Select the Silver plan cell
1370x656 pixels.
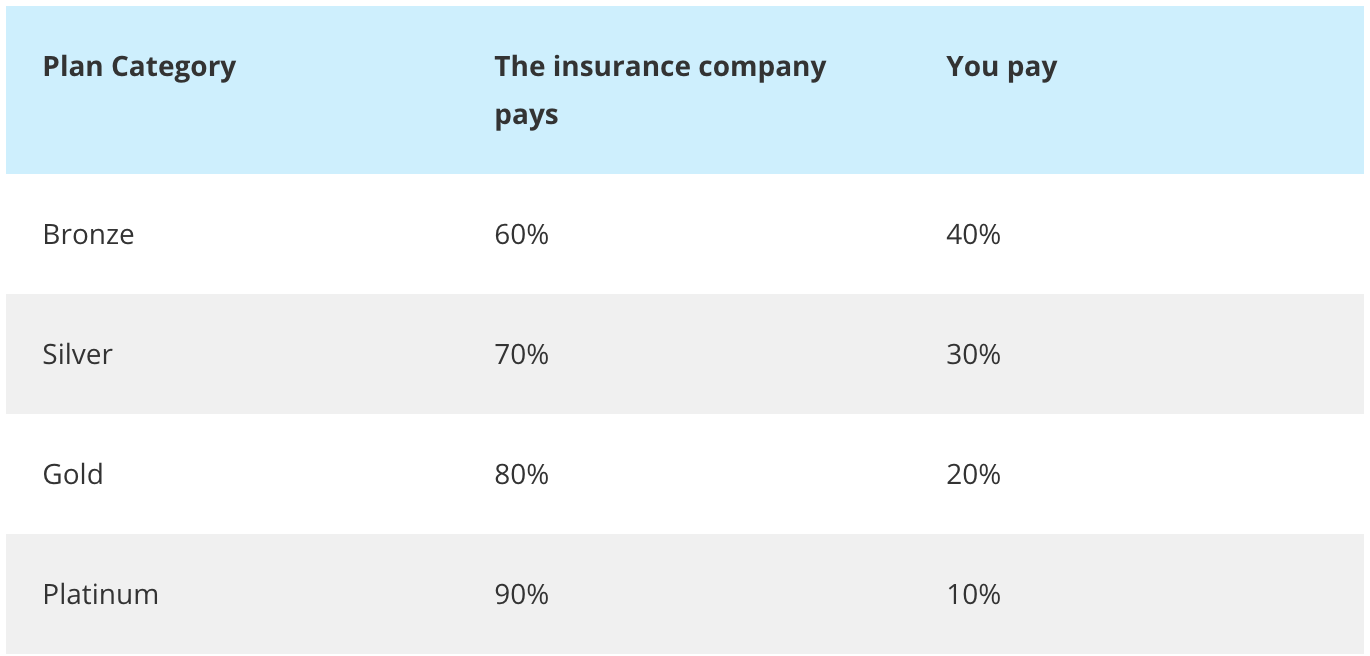pos(77,354)
